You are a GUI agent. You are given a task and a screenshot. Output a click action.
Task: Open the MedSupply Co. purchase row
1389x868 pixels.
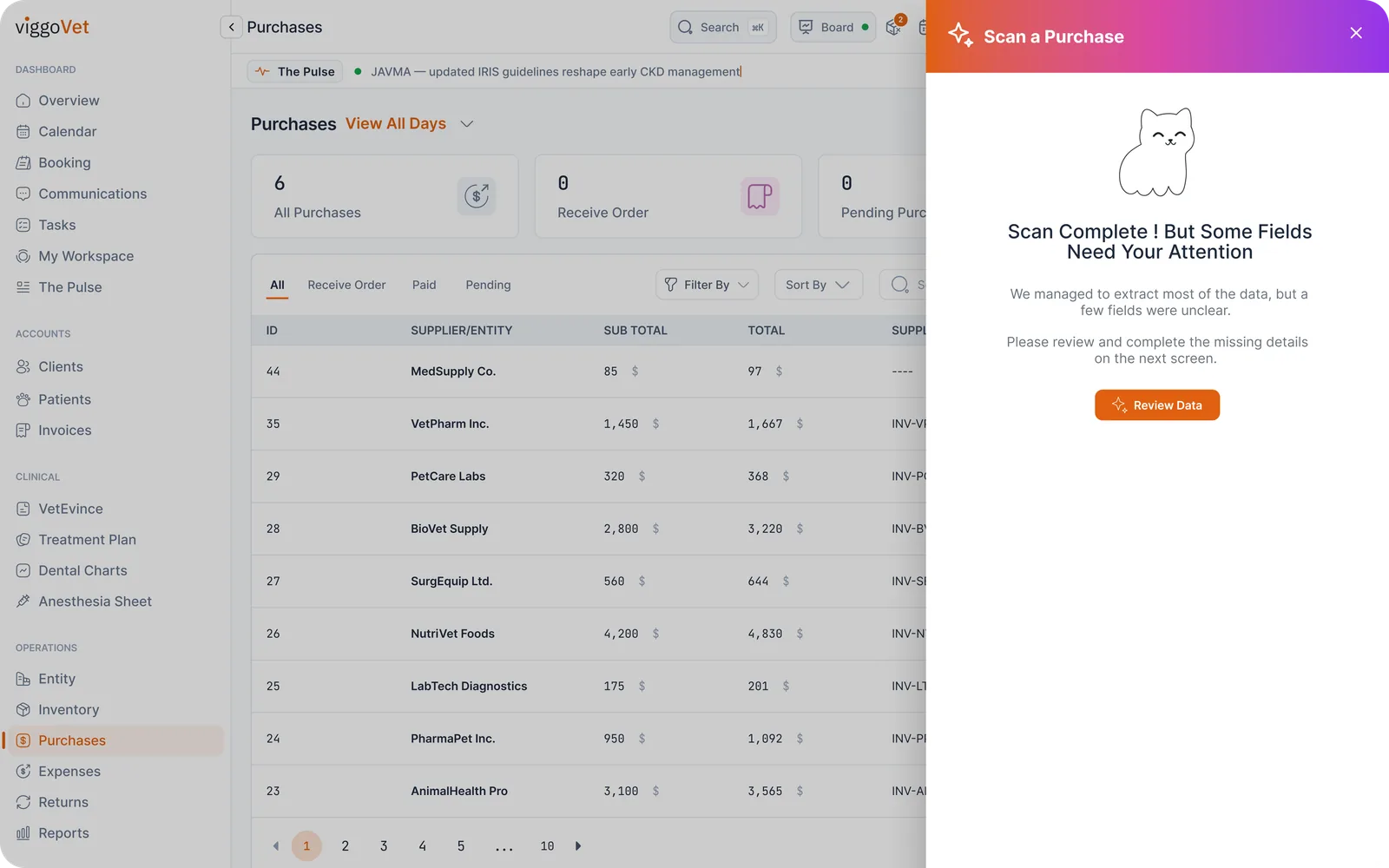pyautogui.click(x=589, y=372)
